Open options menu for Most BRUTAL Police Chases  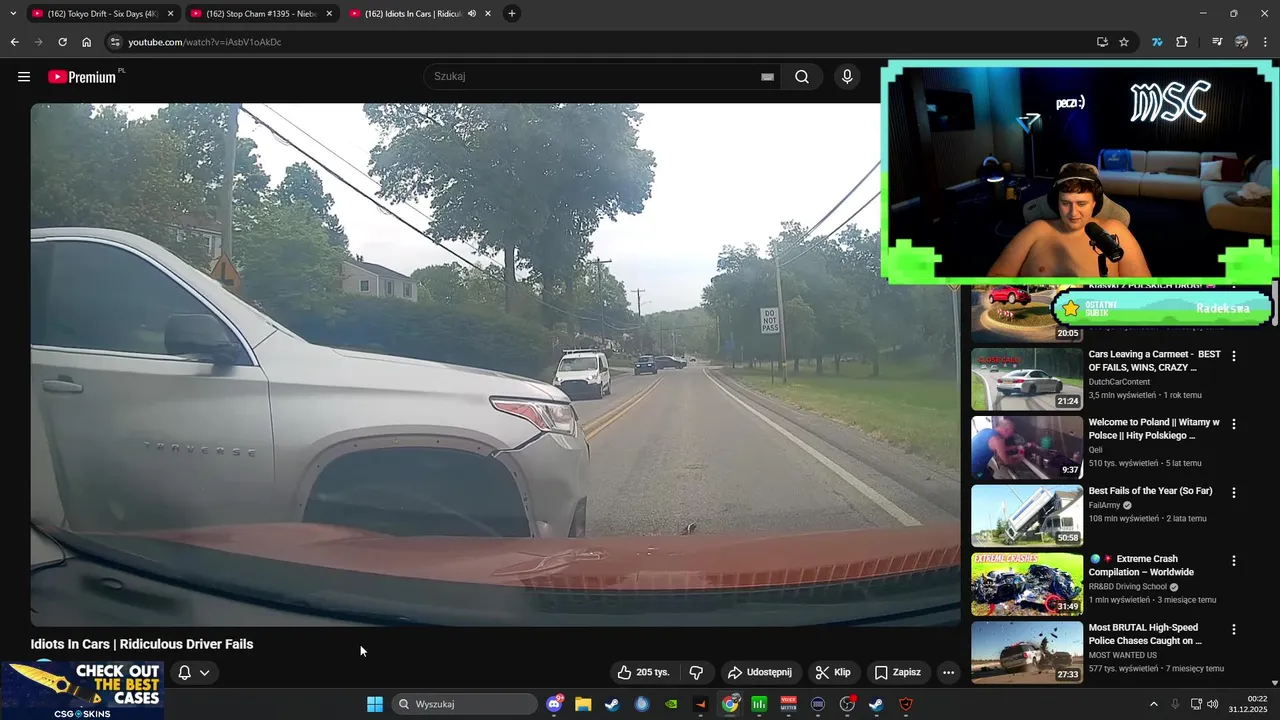[1234, 629]
